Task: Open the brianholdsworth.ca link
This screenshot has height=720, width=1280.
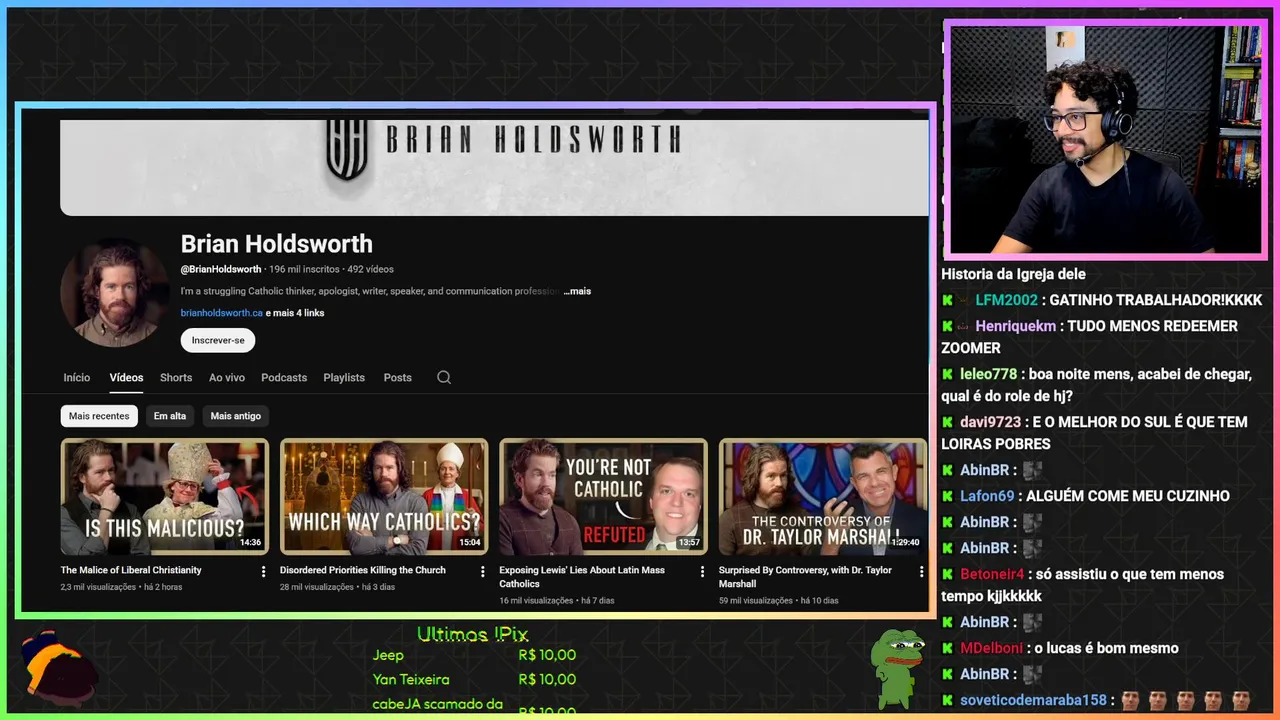Action: (222, 313)
